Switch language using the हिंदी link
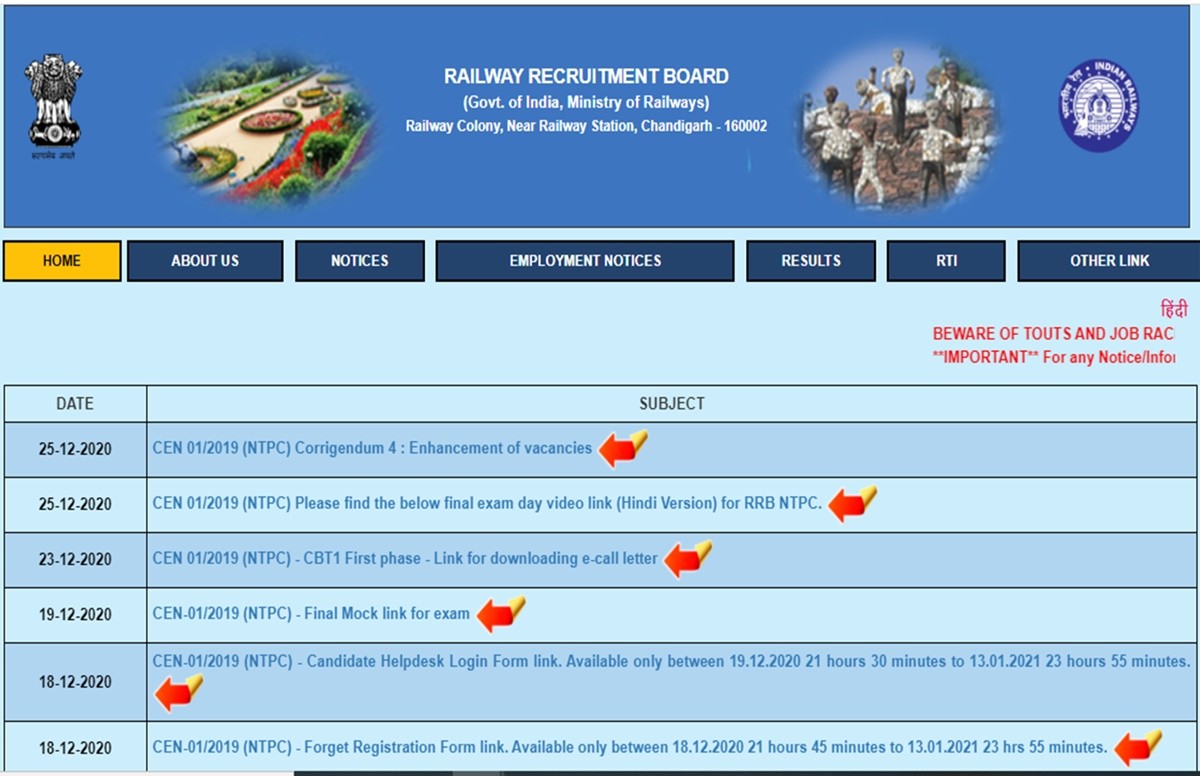Image resolution: width=1200 pixels, height=776 pixels. pyautogui.click(x=1173, y=310)
